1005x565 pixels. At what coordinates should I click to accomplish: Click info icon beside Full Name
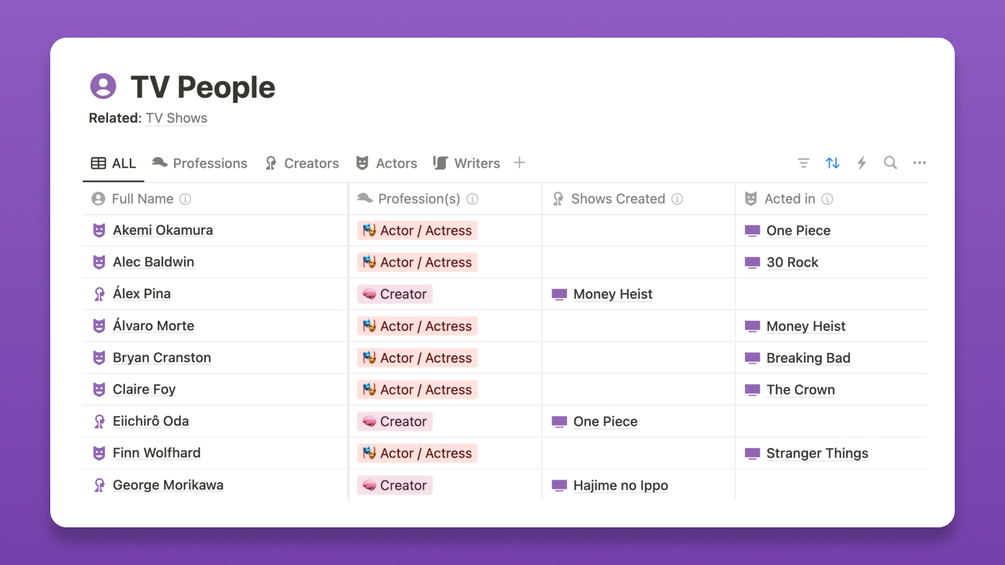(x=185, y=199)
